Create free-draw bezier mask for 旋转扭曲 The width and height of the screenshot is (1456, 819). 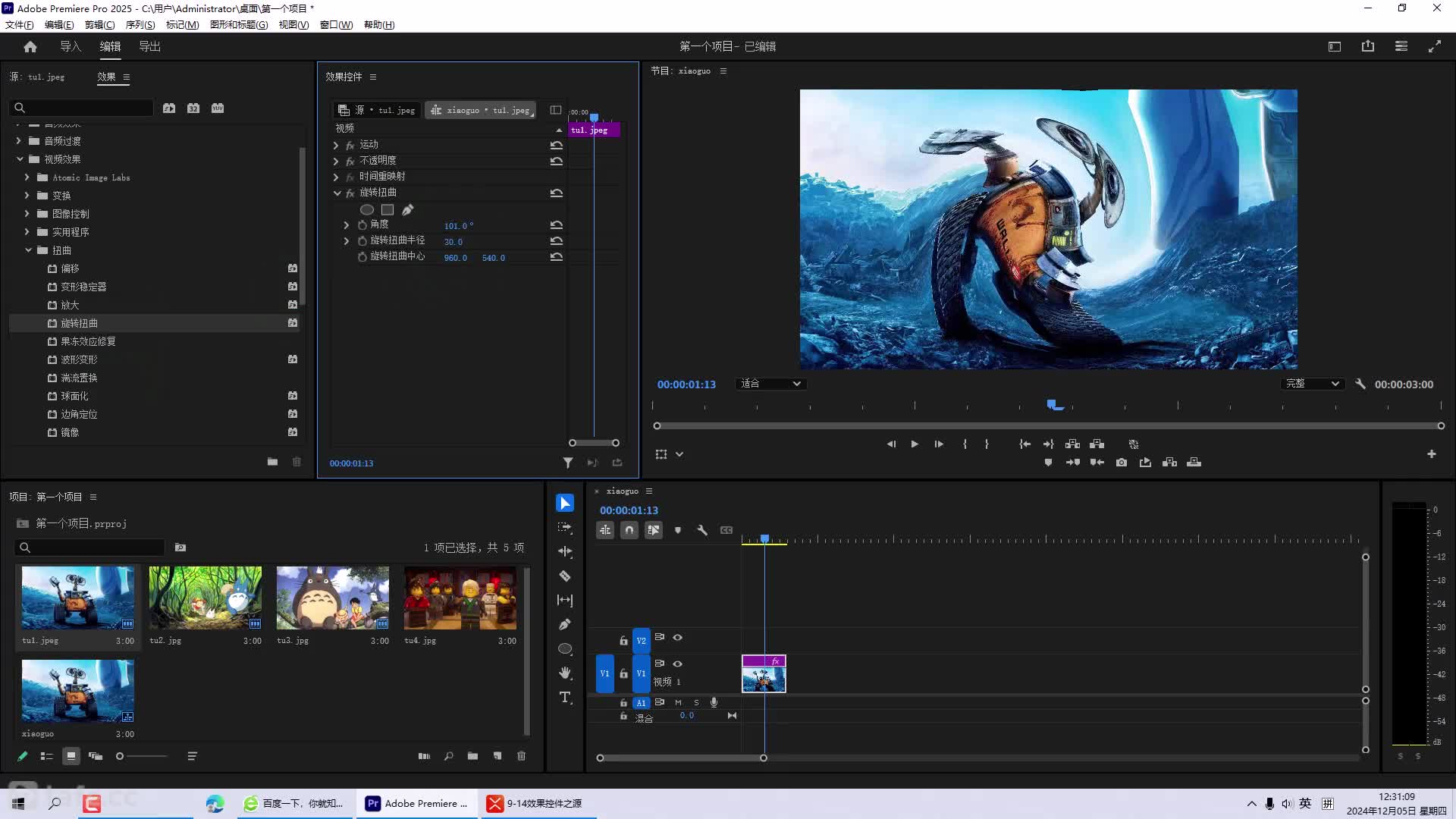tap(408, 209)
